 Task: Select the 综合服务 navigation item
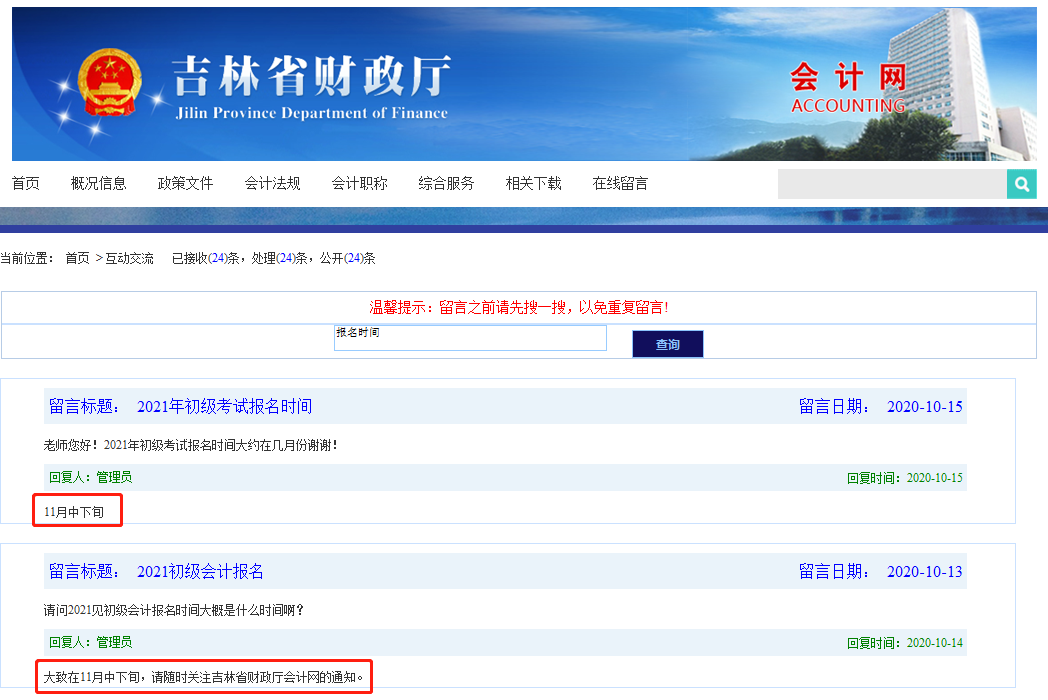pyautogui.click(x=446, y=184)
